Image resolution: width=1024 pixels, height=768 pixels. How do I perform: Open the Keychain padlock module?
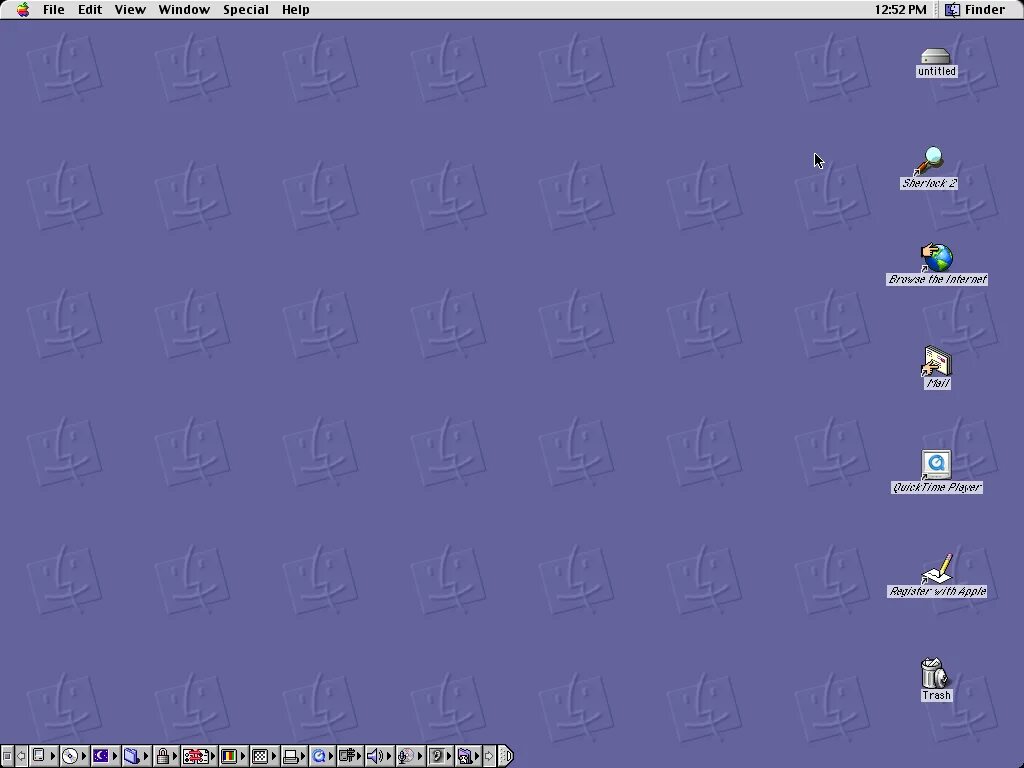coord(166,756)
